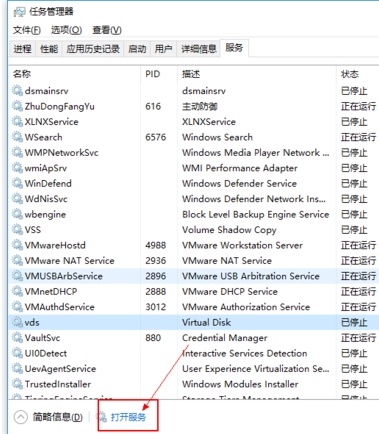
Task: Click the Credential Manager description
Action: coord(225,338)
